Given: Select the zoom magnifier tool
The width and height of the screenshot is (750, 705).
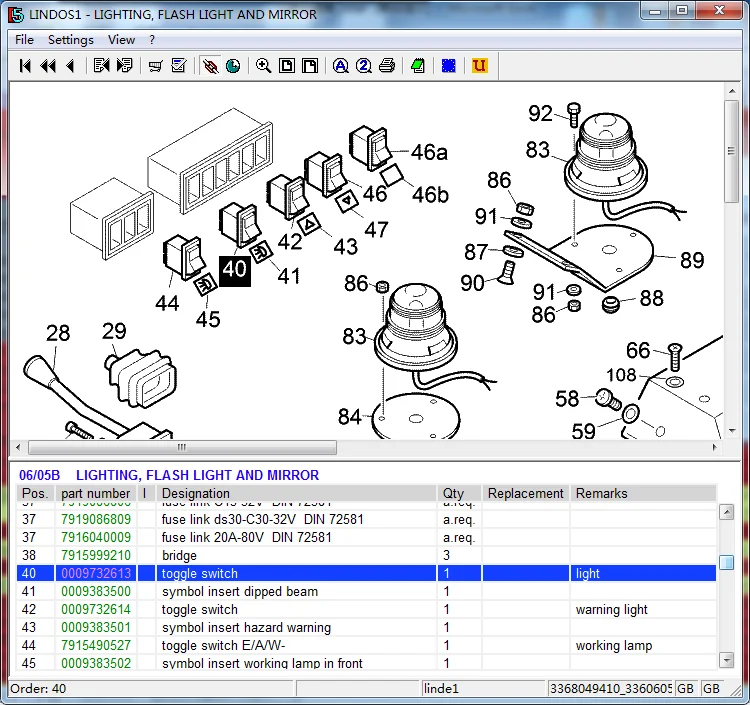Looking at the screenshot, I should pyautogui.click(x=264, y=66).
